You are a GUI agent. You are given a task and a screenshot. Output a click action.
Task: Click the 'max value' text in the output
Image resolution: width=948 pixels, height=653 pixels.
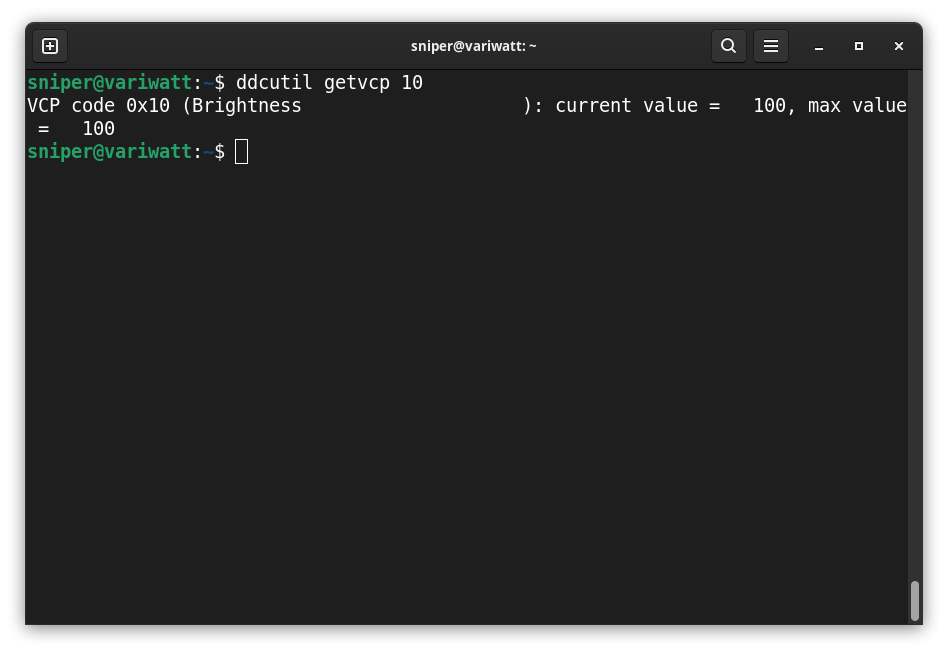pyautogui.click(x=856, y=106)
